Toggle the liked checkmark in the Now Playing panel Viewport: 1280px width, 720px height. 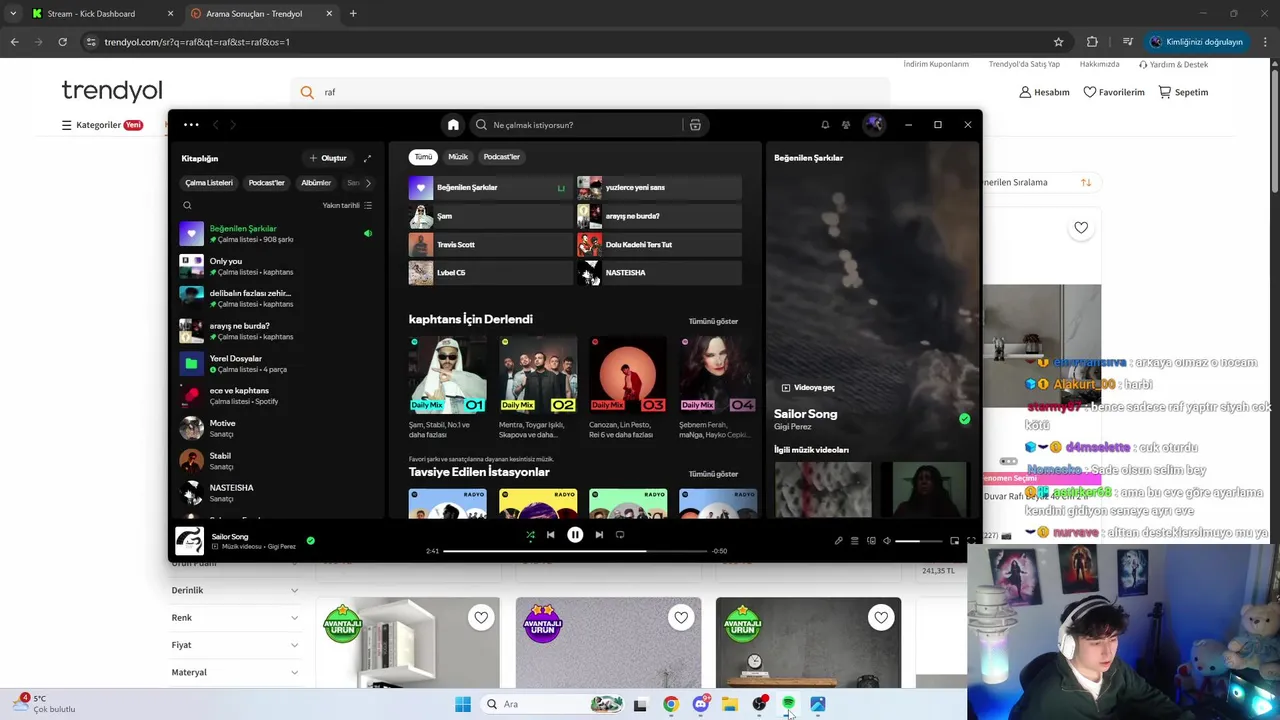point(964,419)
